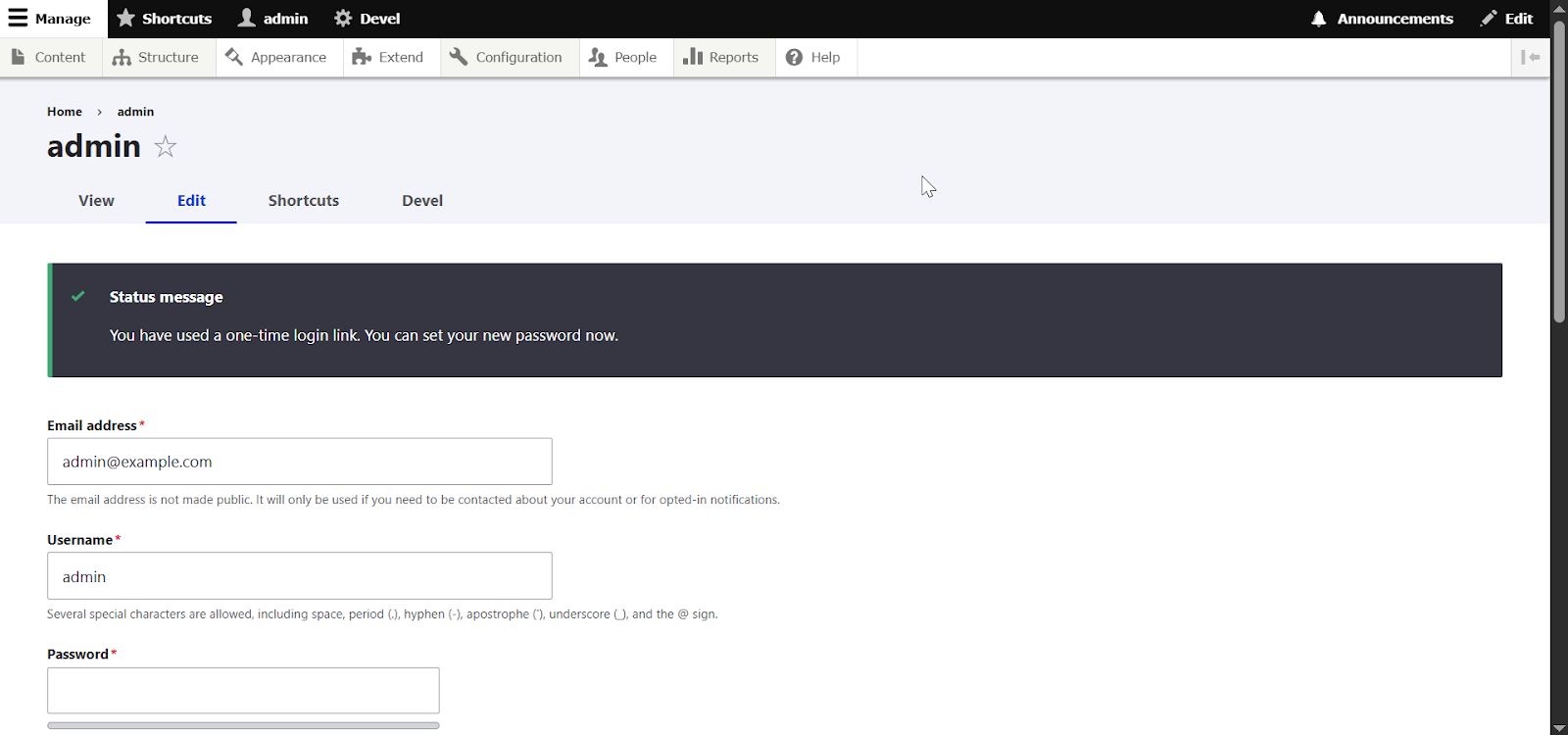1568x735 pixels.
Task: Go to the Appearance section
Action: [275, 58]
